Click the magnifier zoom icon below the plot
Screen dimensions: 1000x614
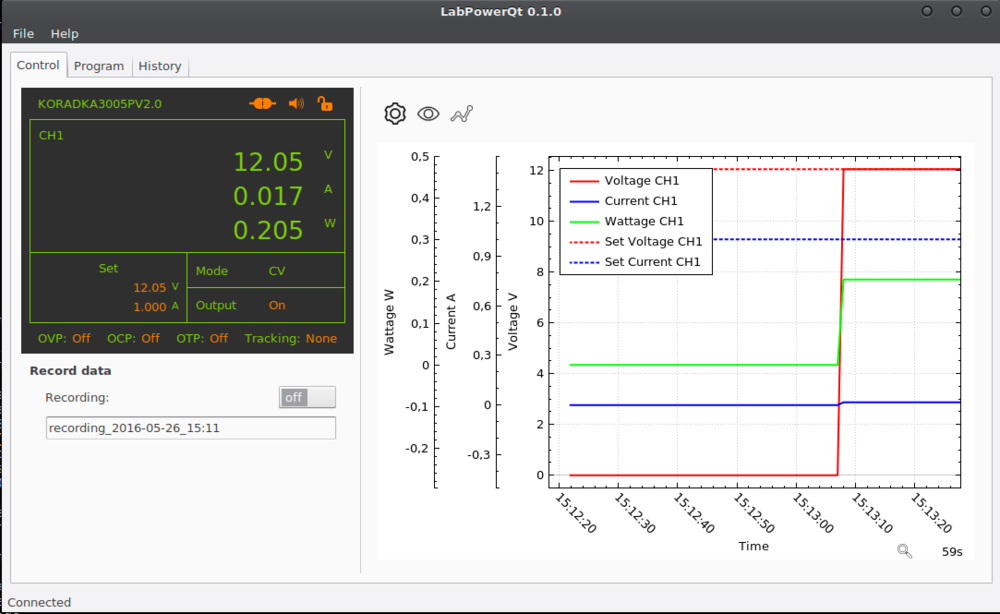904,551
